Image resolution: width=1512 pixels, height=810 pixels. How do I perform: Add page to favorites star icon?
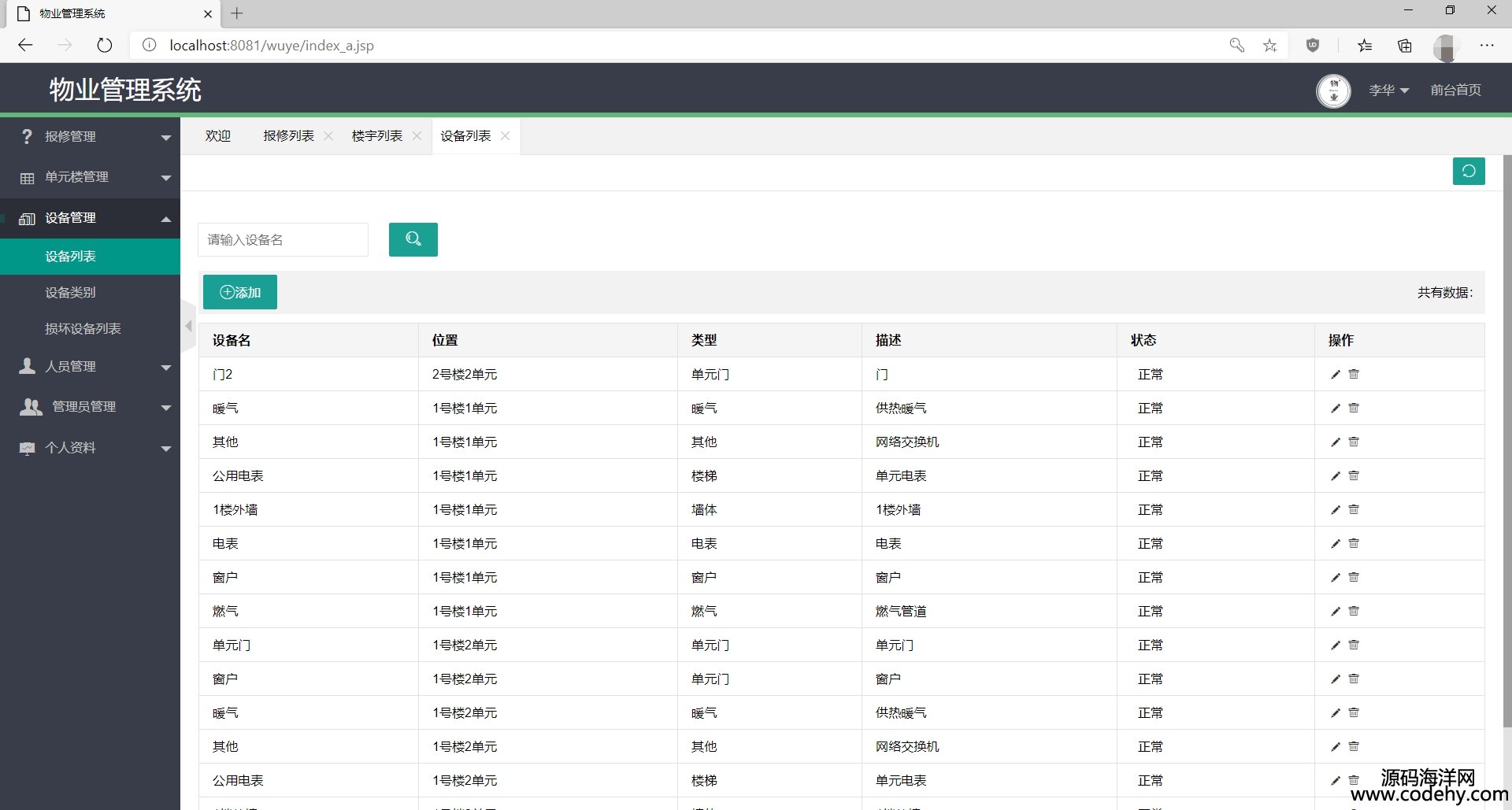point(1269,46)
